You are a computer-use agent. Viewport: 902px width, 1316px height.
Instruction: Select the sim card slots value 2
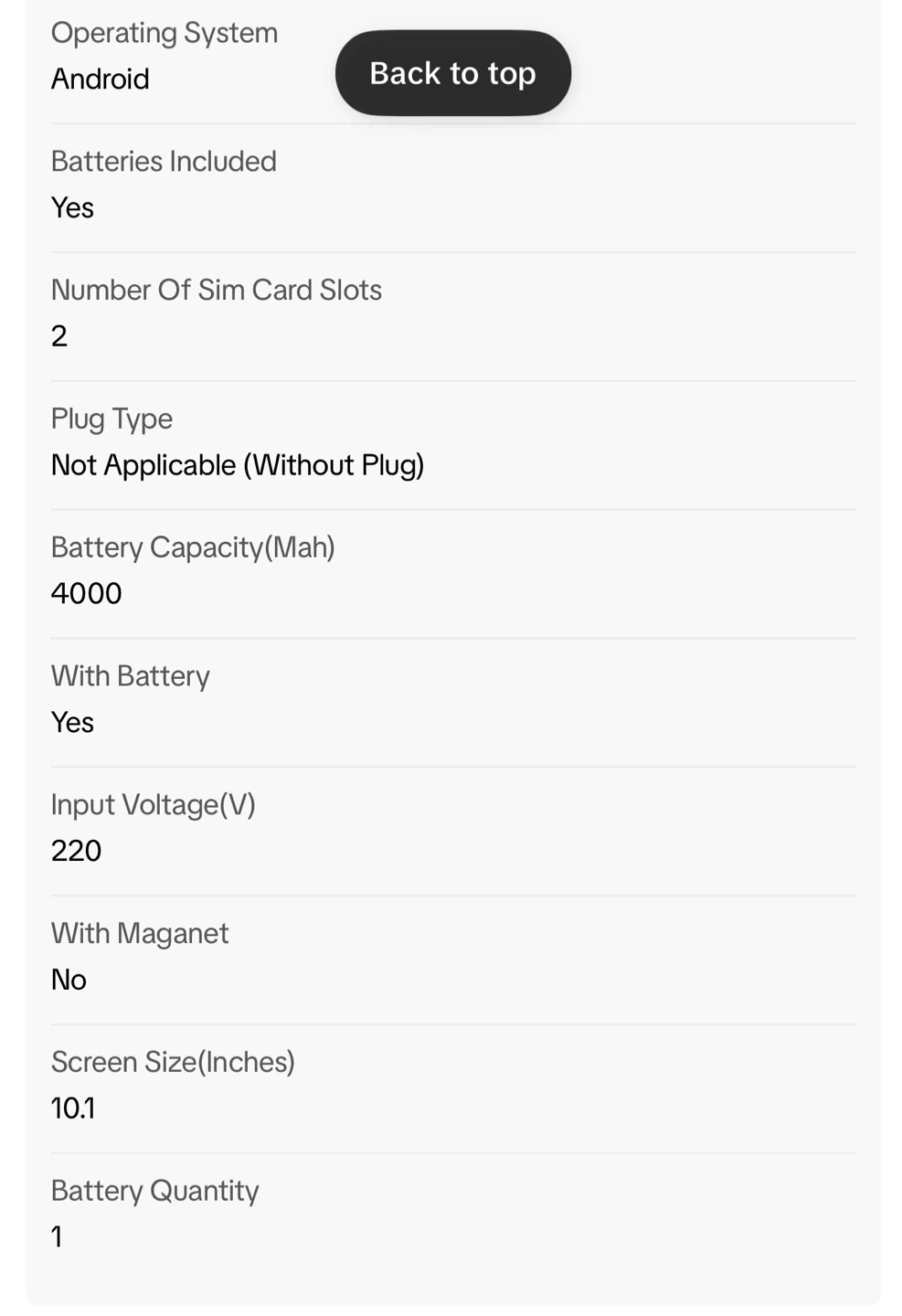(59, 336)
